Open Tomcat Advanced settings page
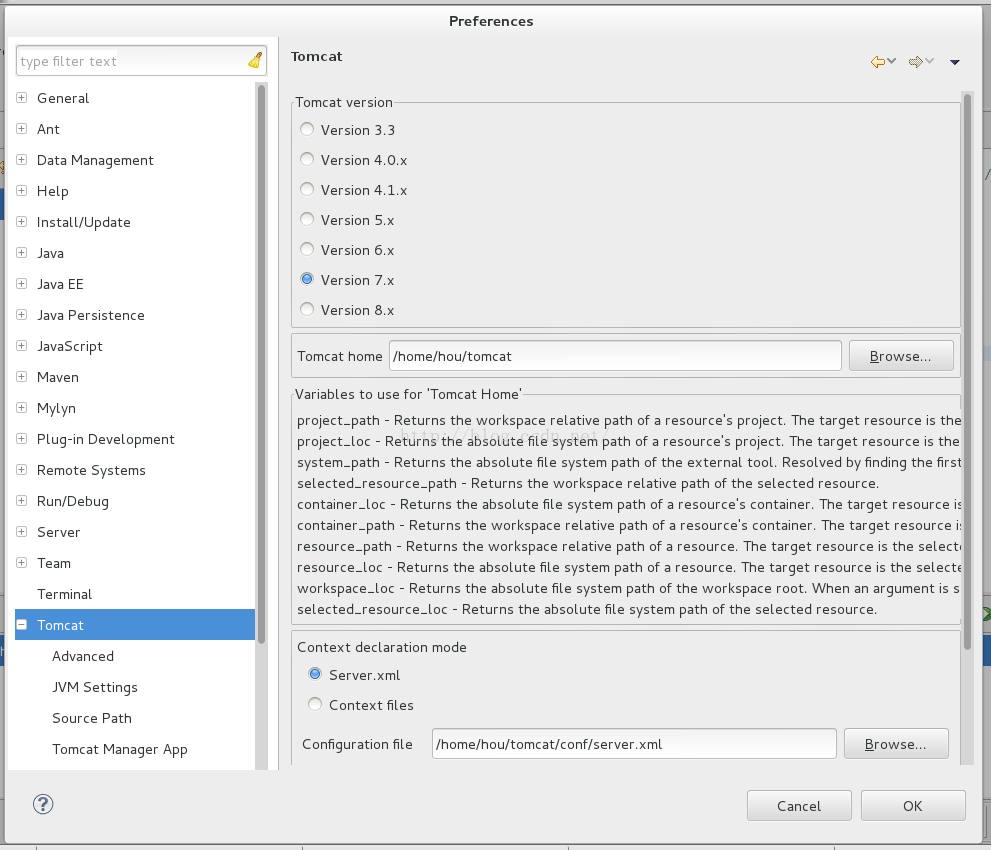 point(83,656)
